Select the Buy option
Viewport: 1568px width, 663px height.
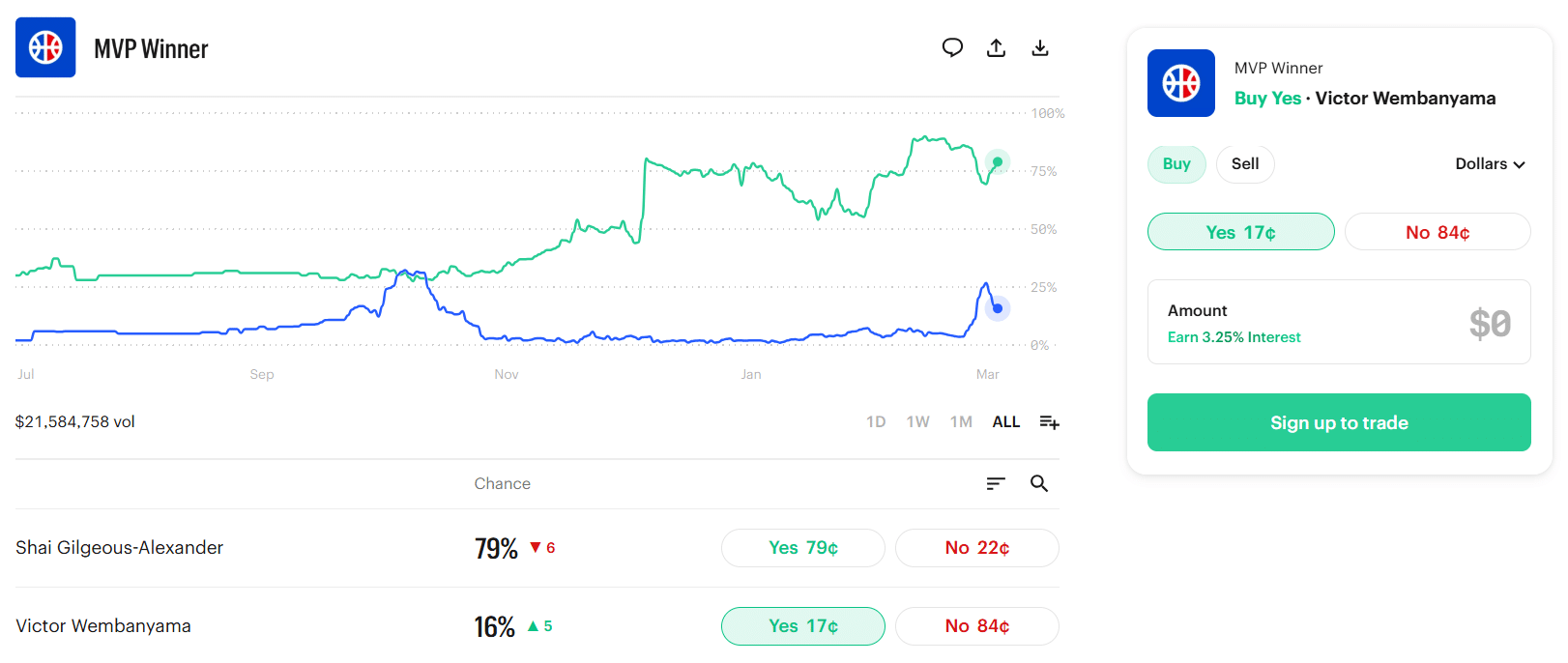[1176, 163]
